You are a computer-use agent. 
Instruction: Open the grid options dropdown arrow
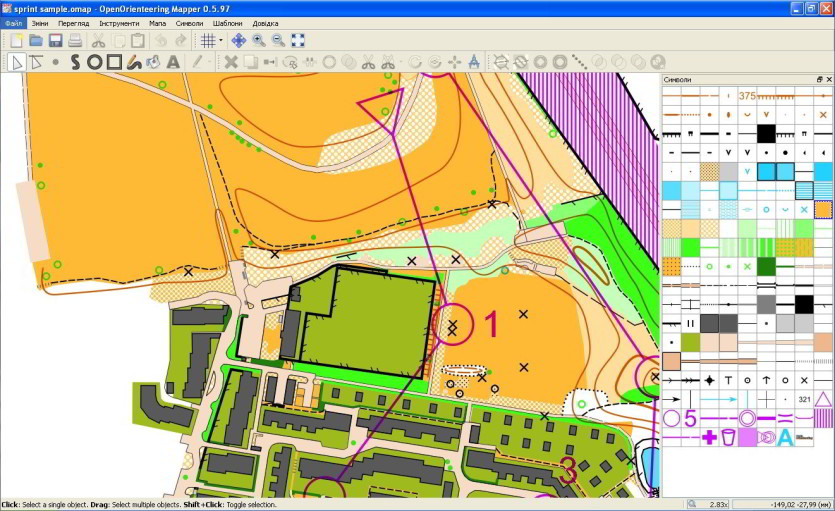coord(220,40)
